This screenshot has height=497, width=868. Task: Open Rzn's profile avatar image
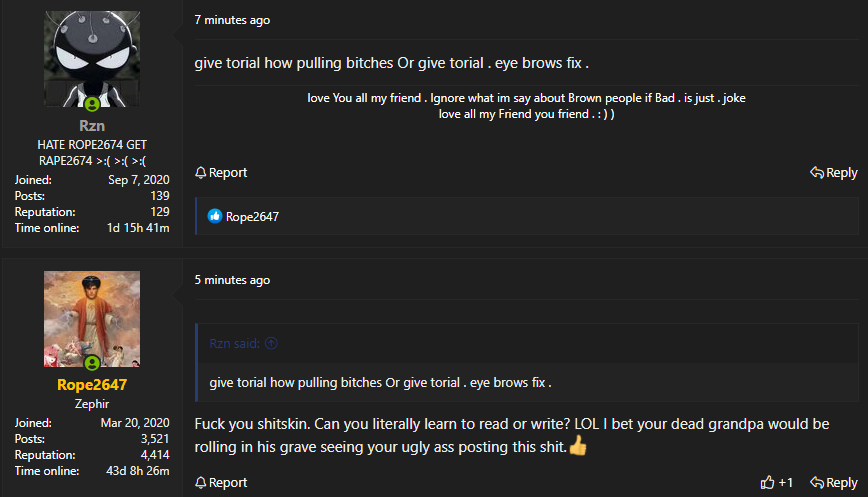[x=92, y=59]
